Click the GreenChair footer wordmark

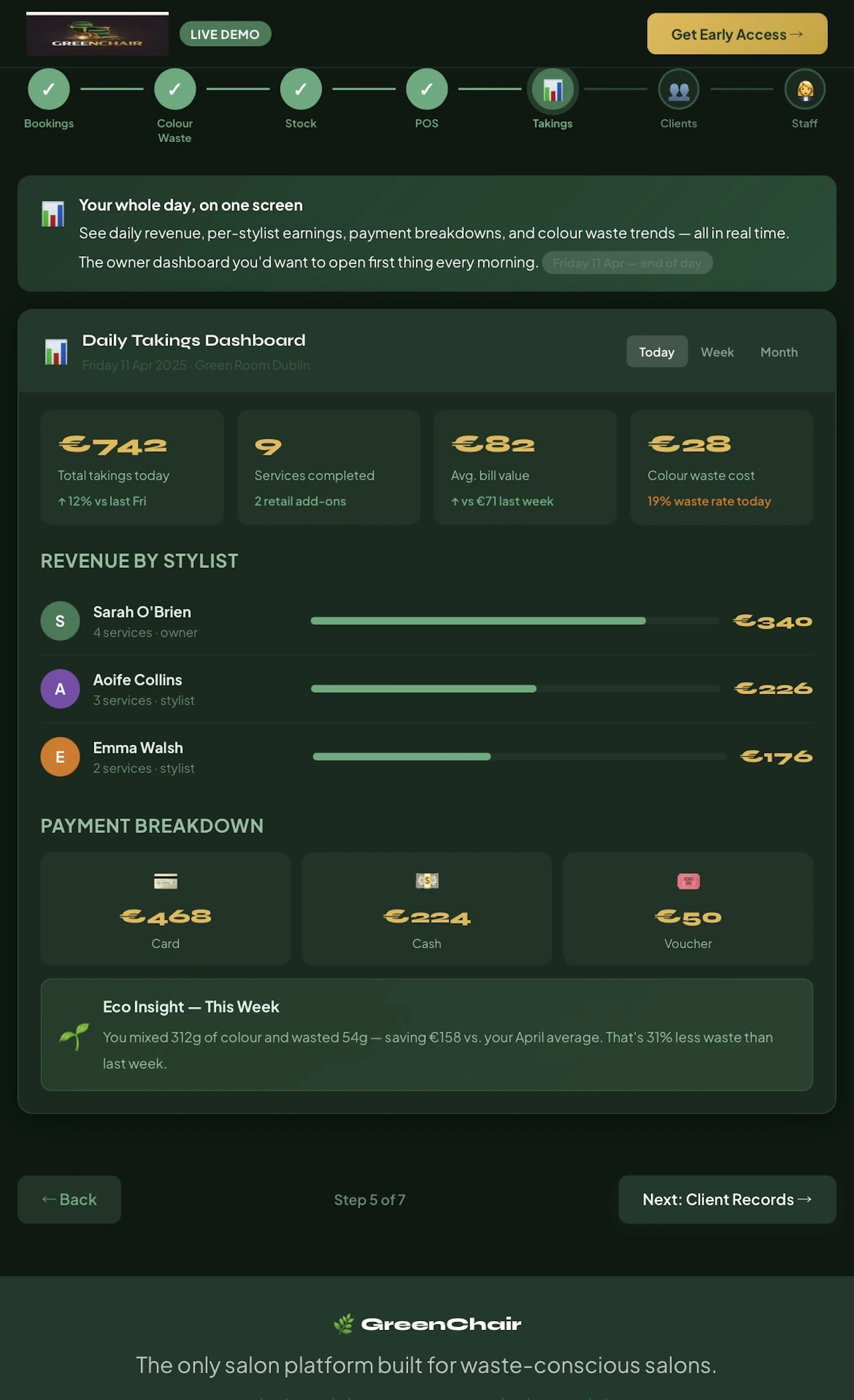pyautogui.click(x=441, y=1324)
